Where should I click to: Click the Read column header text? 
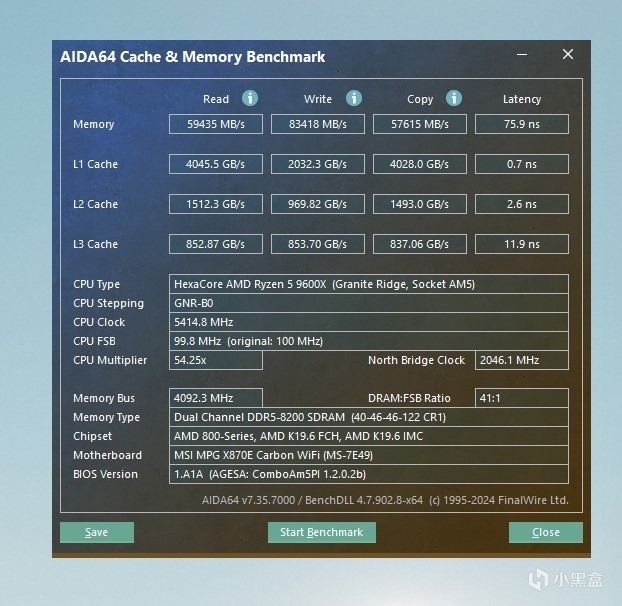216,99
